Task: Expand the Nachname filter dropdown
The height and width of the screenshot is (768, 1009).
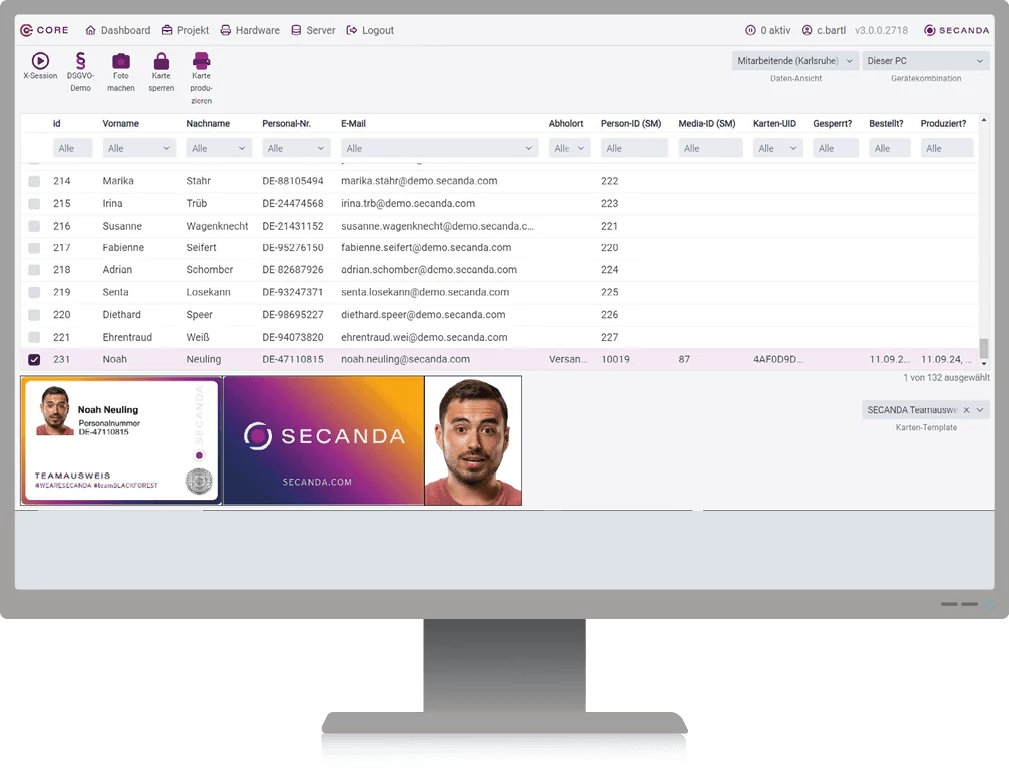Action: point(242,148)
